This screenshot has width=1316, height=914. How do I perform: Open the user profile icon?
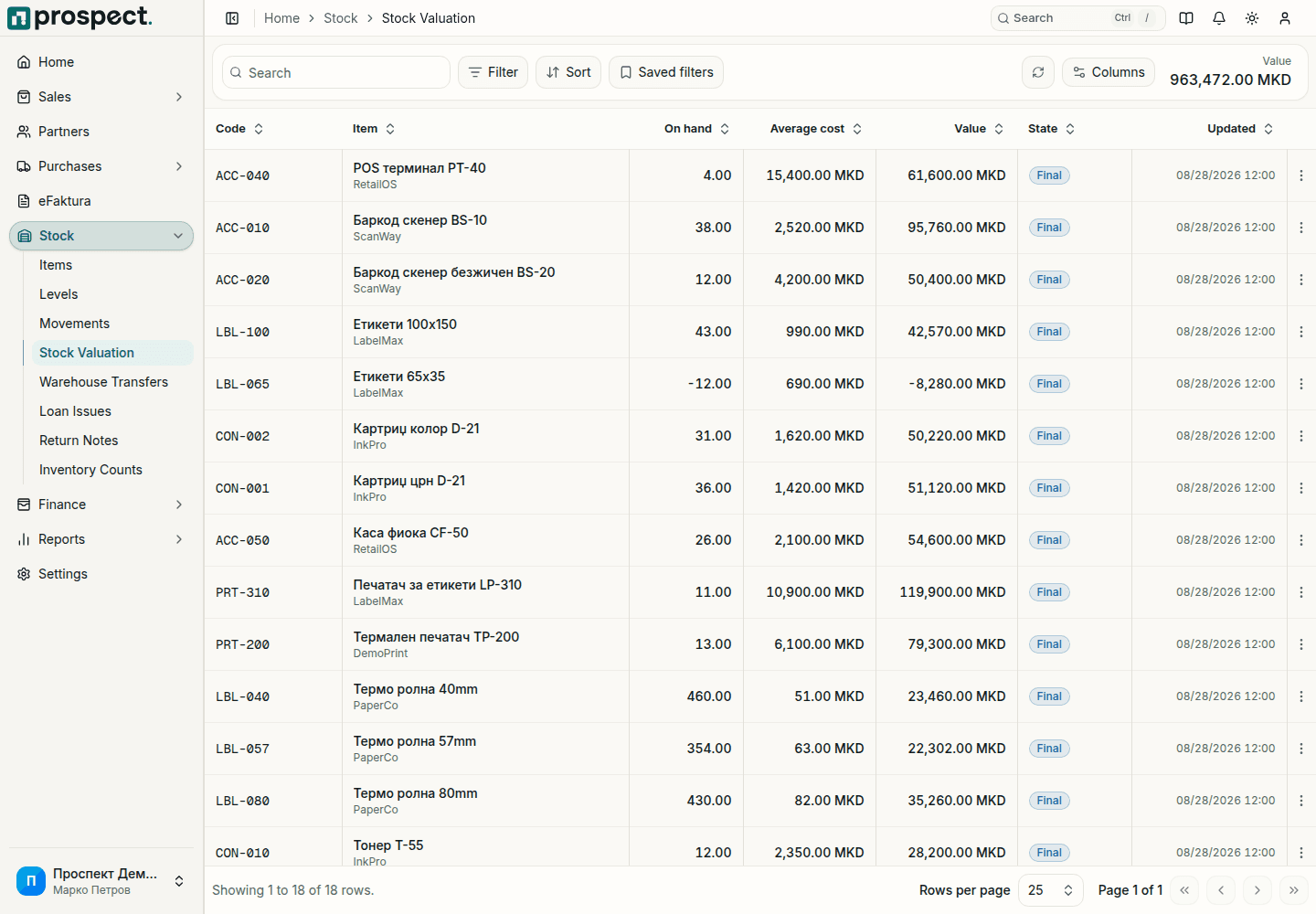point(1285,18)
